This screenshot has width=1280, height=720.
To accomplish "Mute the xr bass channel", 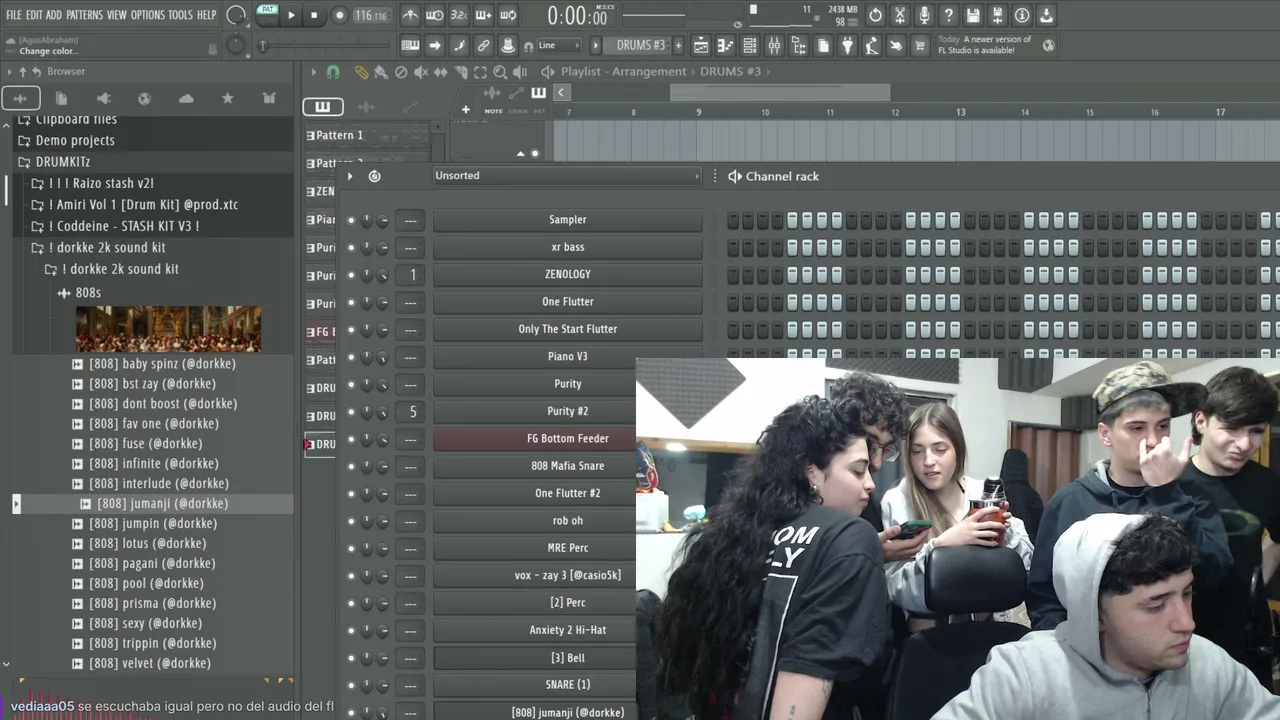I will [x=351, y=247].
